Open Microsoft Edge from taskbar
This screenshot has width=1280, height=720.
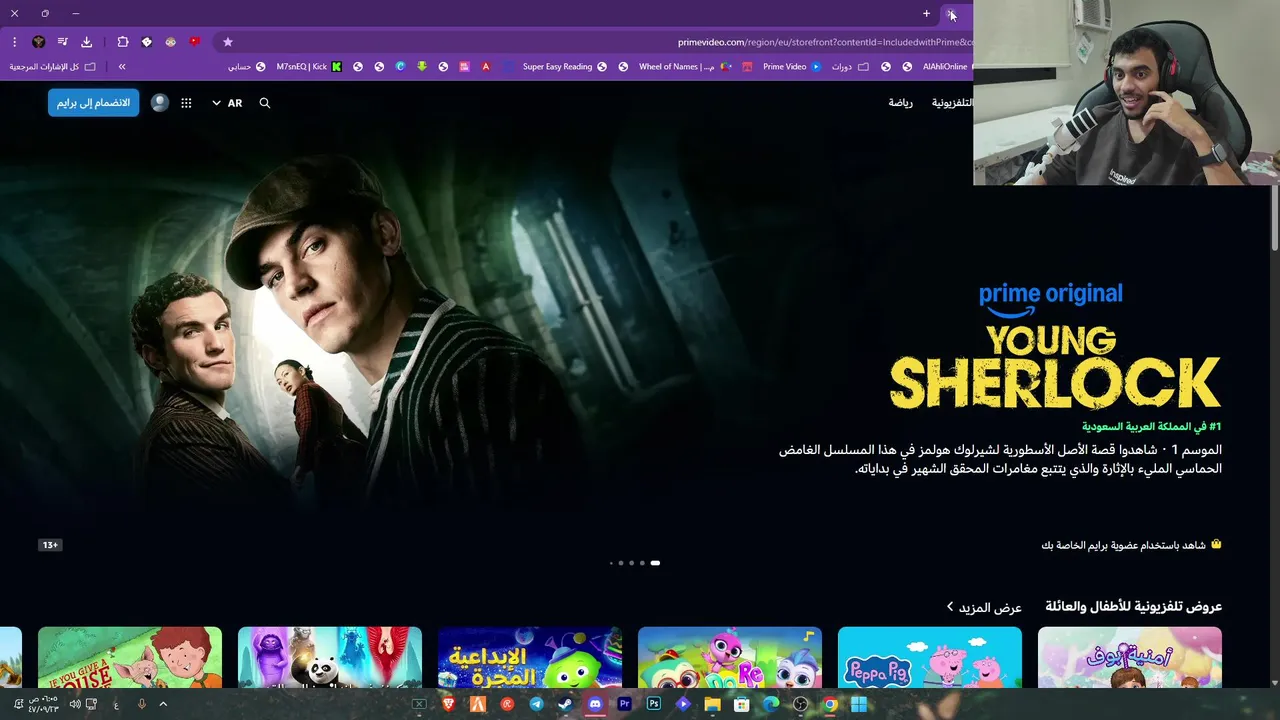tap(771, 704)
